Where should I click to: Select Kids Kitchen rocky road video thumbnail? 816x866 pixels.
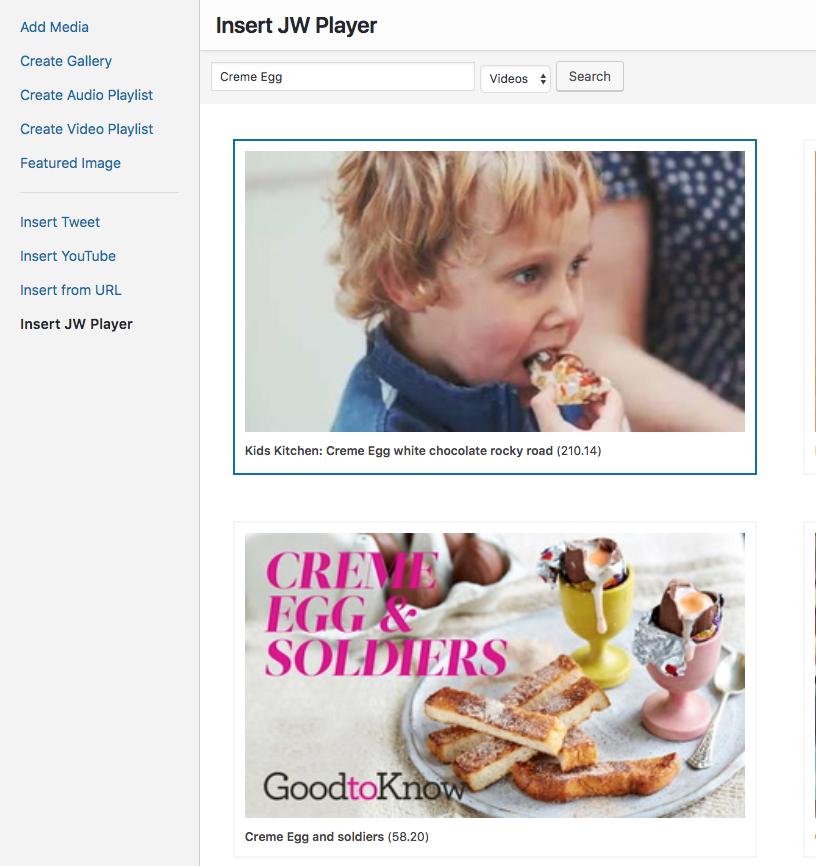(x=494, y=291)
